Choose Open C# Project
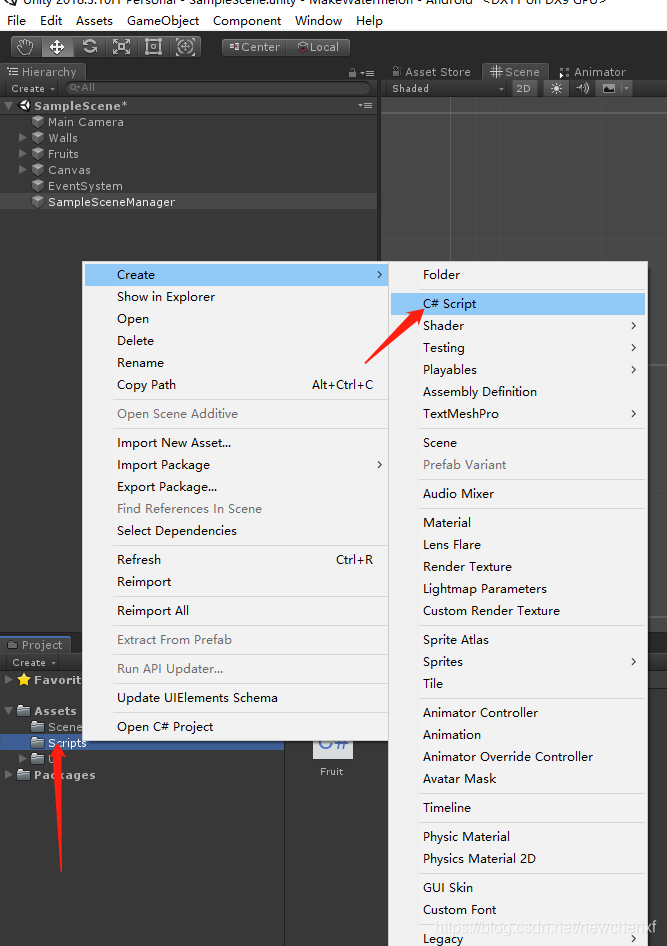 click(x=236, y=726)
